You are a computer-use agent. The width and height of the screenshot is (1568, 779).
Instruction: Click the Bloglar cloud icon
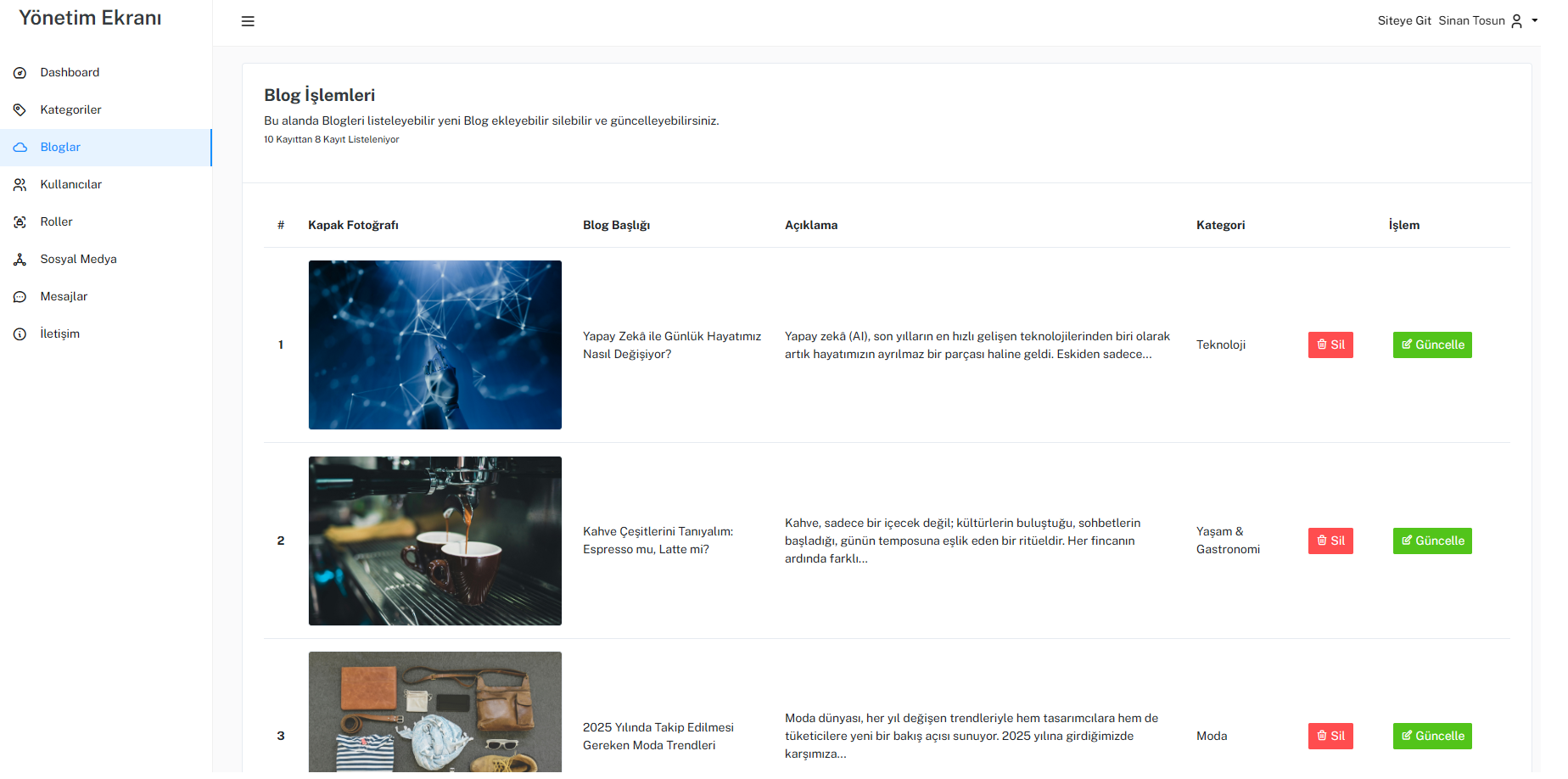20,148
